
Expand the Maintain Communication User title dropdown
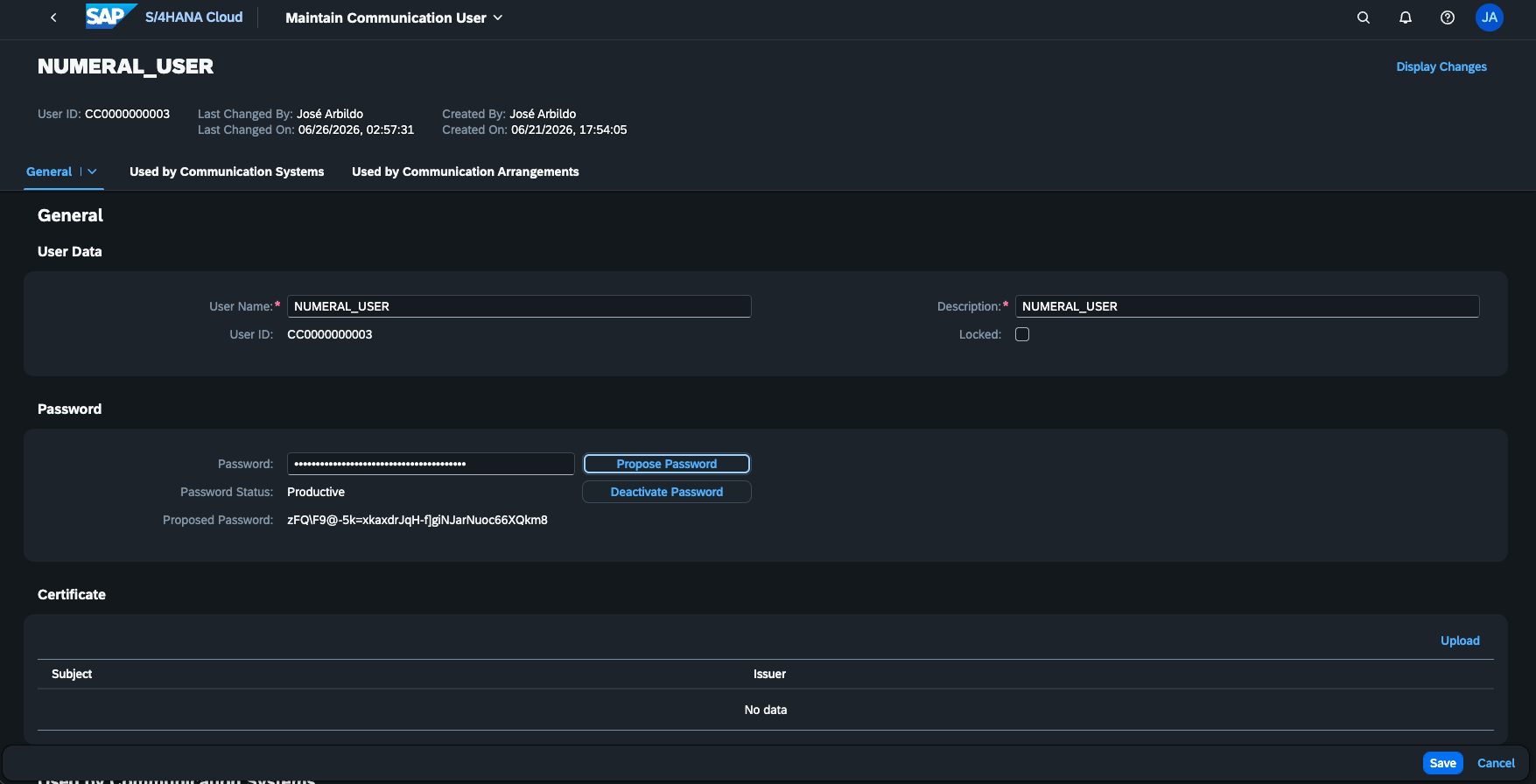(x=498, y=17)
